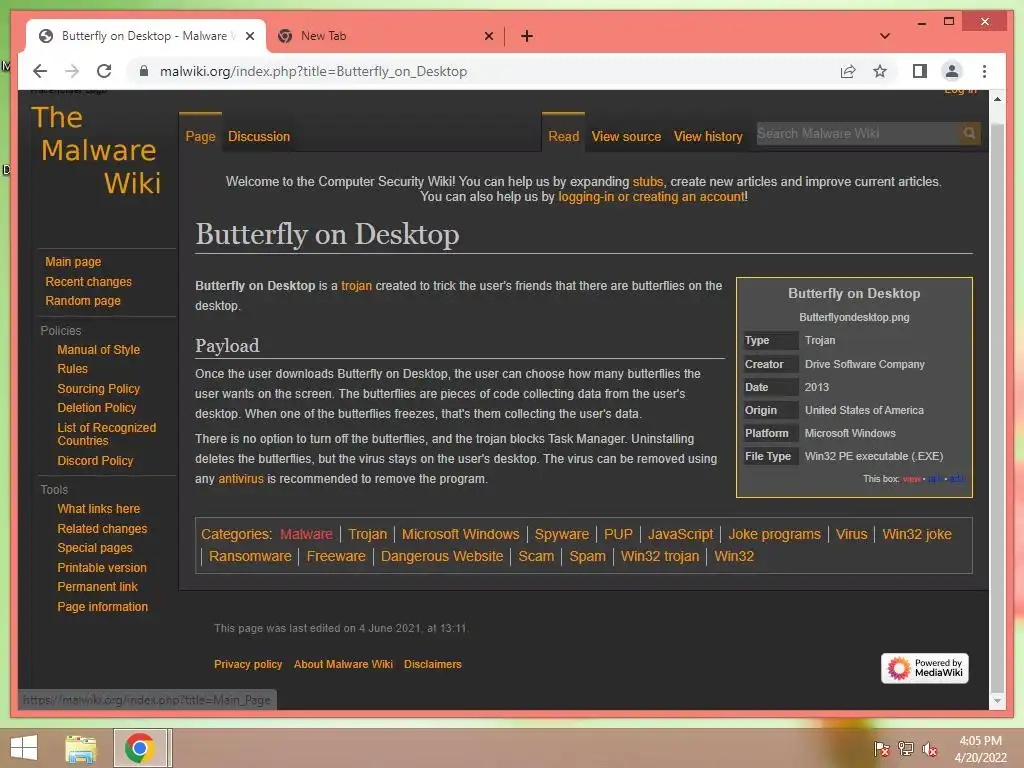Click the address bar URL
Screen dimensions: 1024x768
pos(313,71)
